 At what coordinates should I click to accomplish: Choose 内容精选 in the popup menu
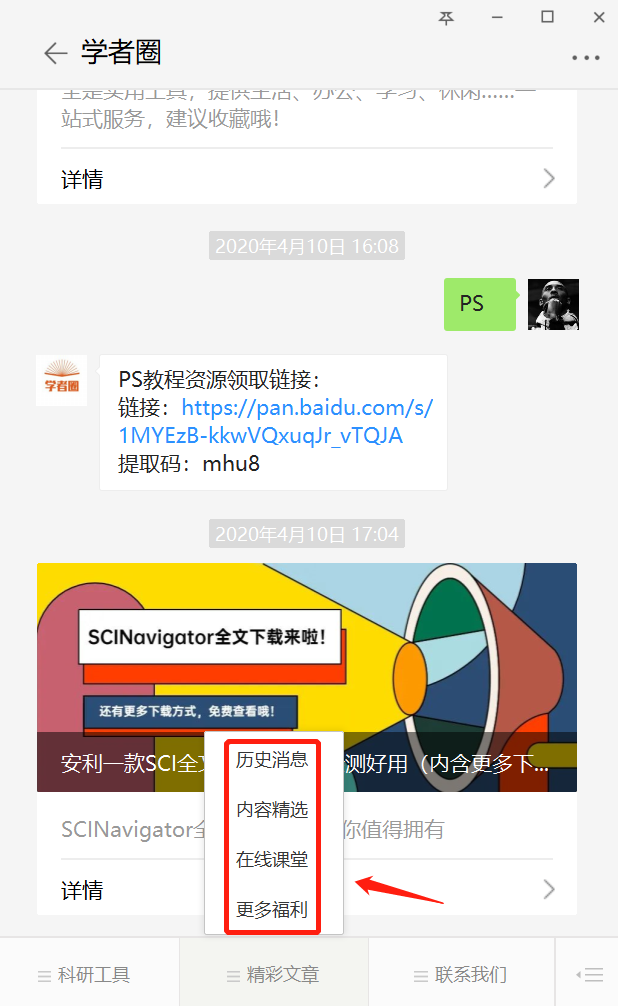click(272, 810)
